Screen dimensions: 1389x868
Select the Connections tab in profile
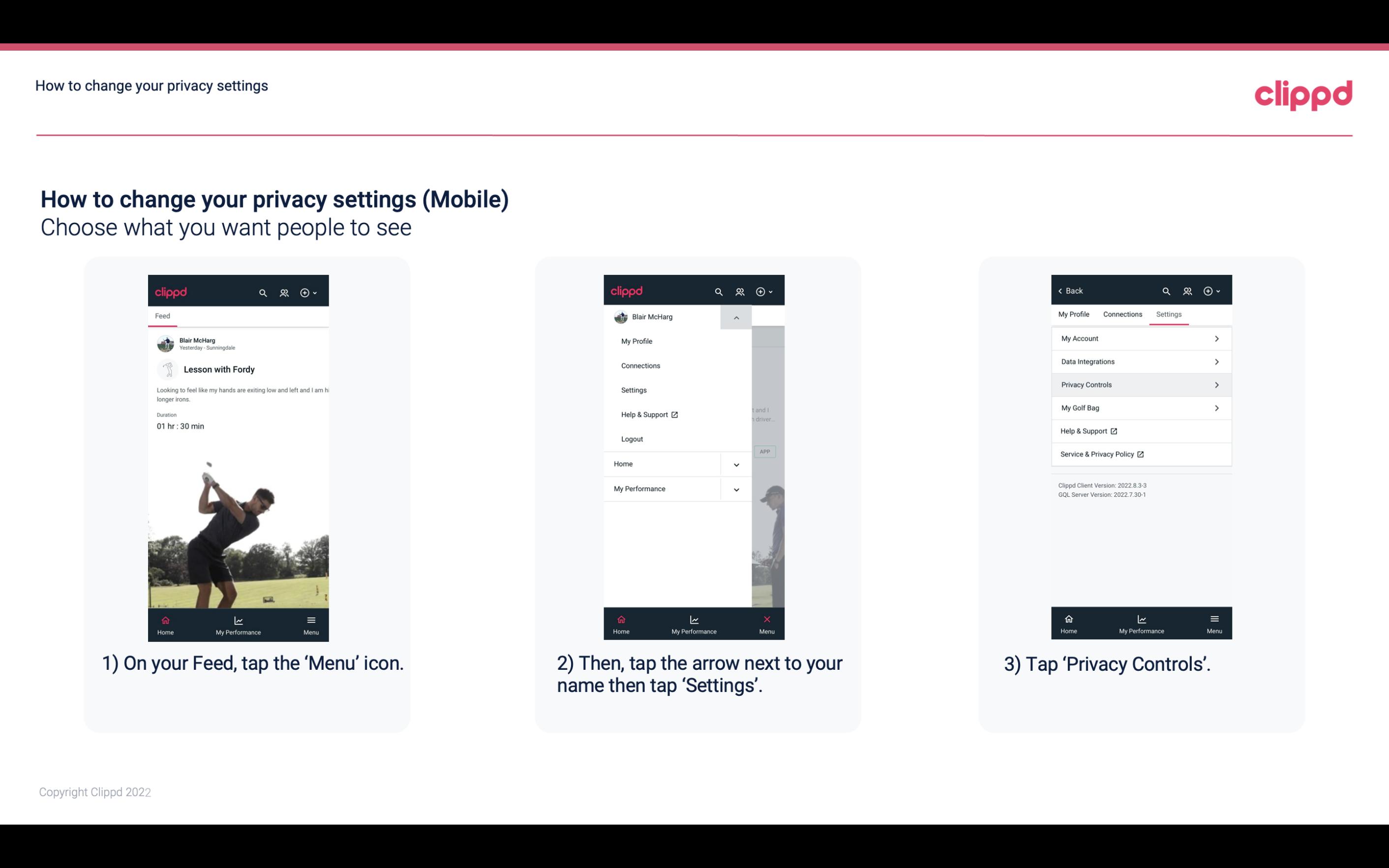coord(1122,314)
